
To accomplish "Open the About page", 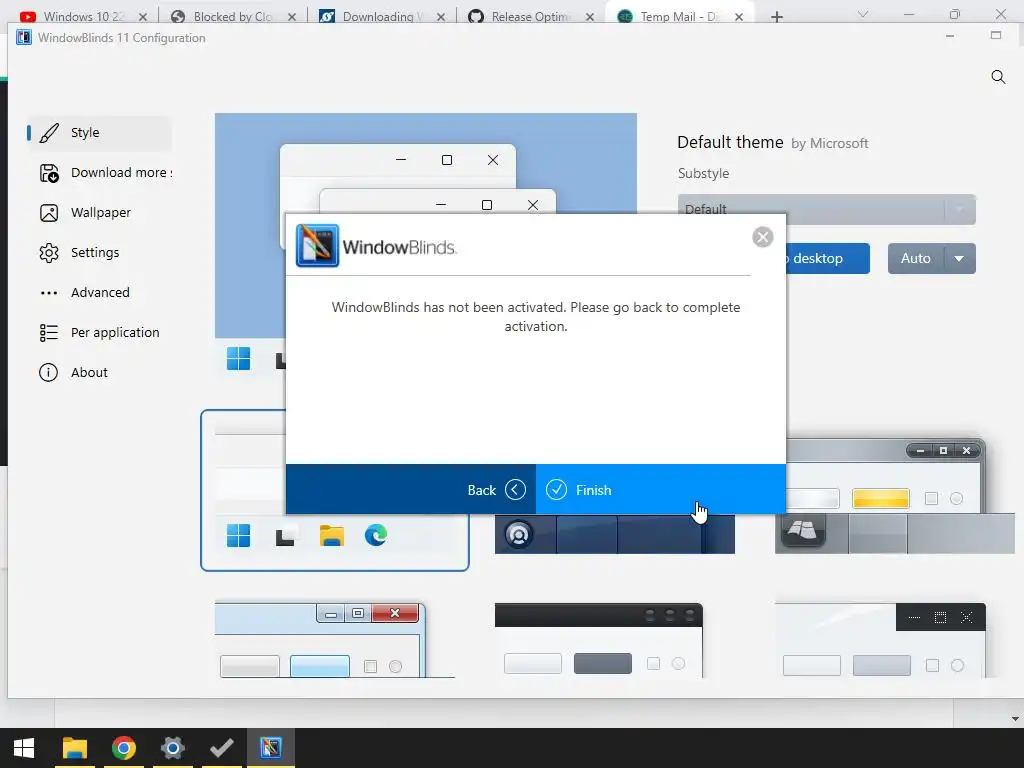I will point(99,372).
